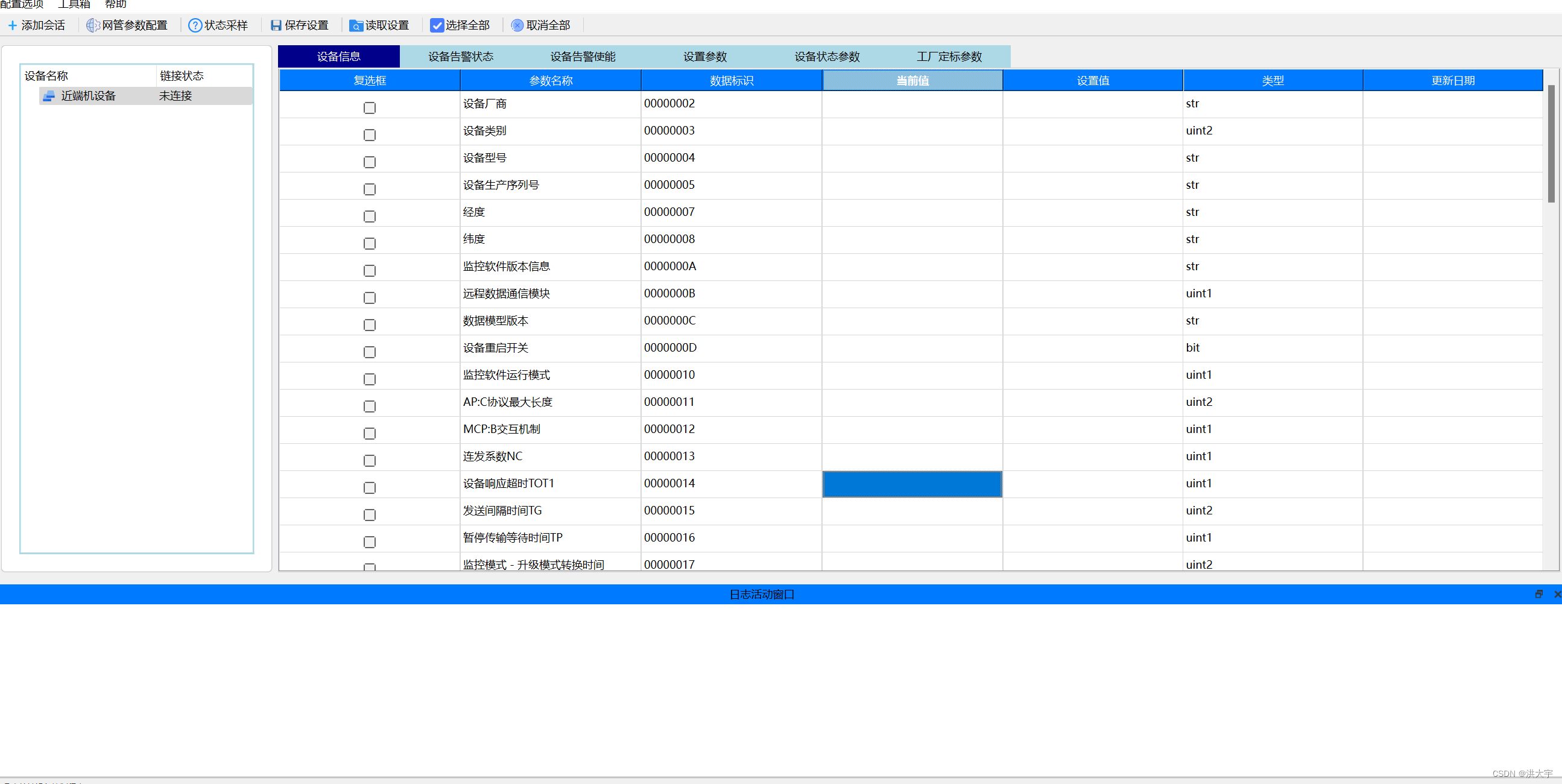Screen dimensions: 1562x784
Task: Open the 配置选项 menu
Action: (22, 4)
